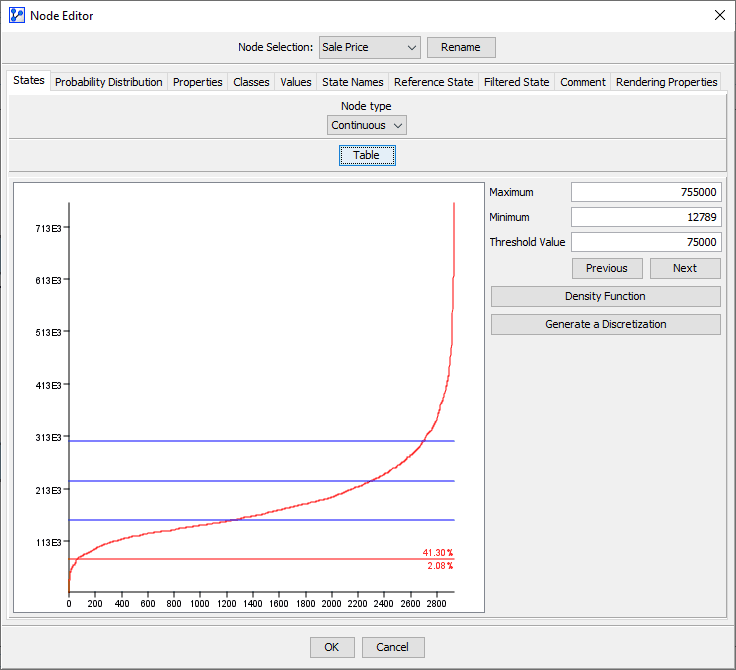Click the Previous threshold button

[607, 268]
